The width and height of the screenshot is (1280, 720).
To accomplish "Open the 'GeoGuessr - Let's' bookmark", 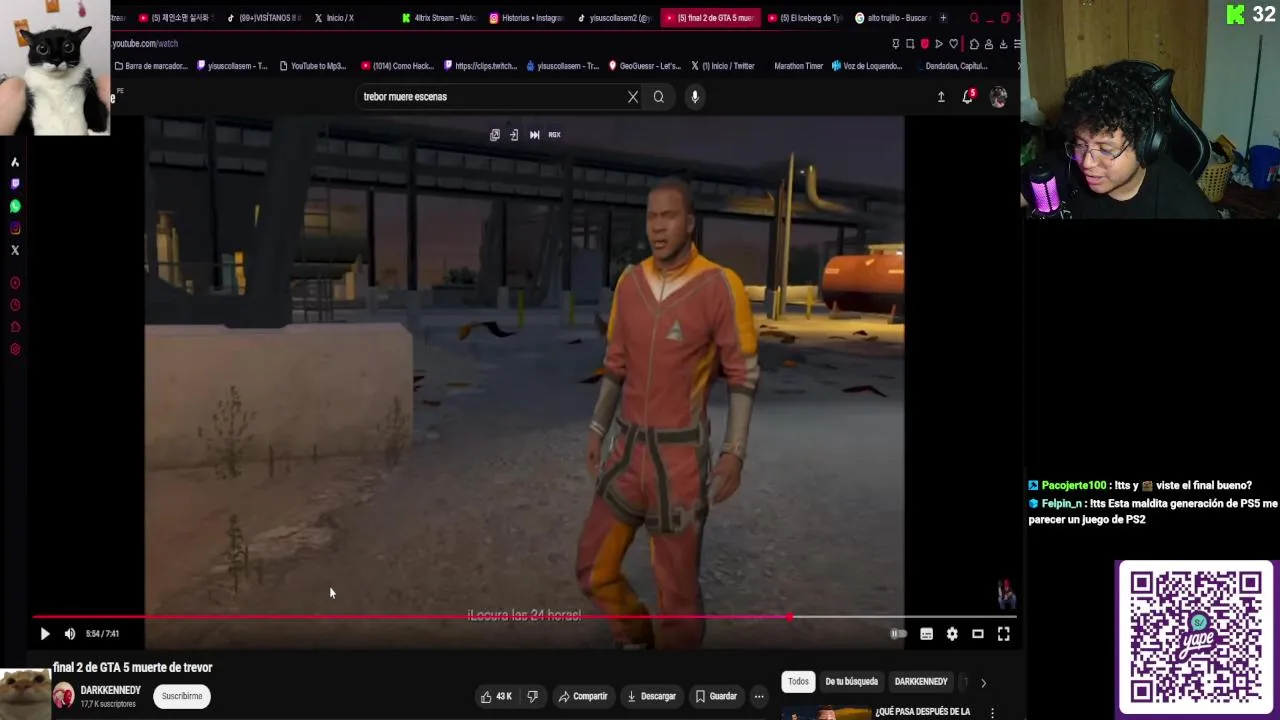I will point(644,66).
